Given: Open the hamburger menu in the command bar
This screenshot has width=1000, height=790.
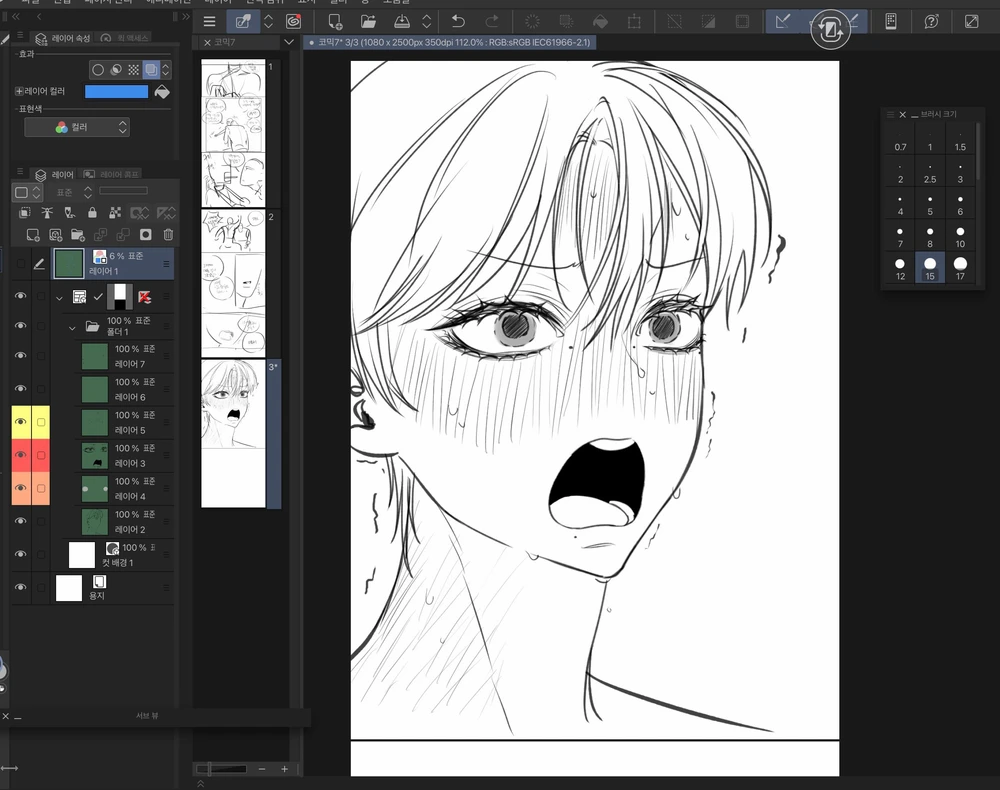Looking at the screenshot, I should pyautogui.click(x=209, y=22).
